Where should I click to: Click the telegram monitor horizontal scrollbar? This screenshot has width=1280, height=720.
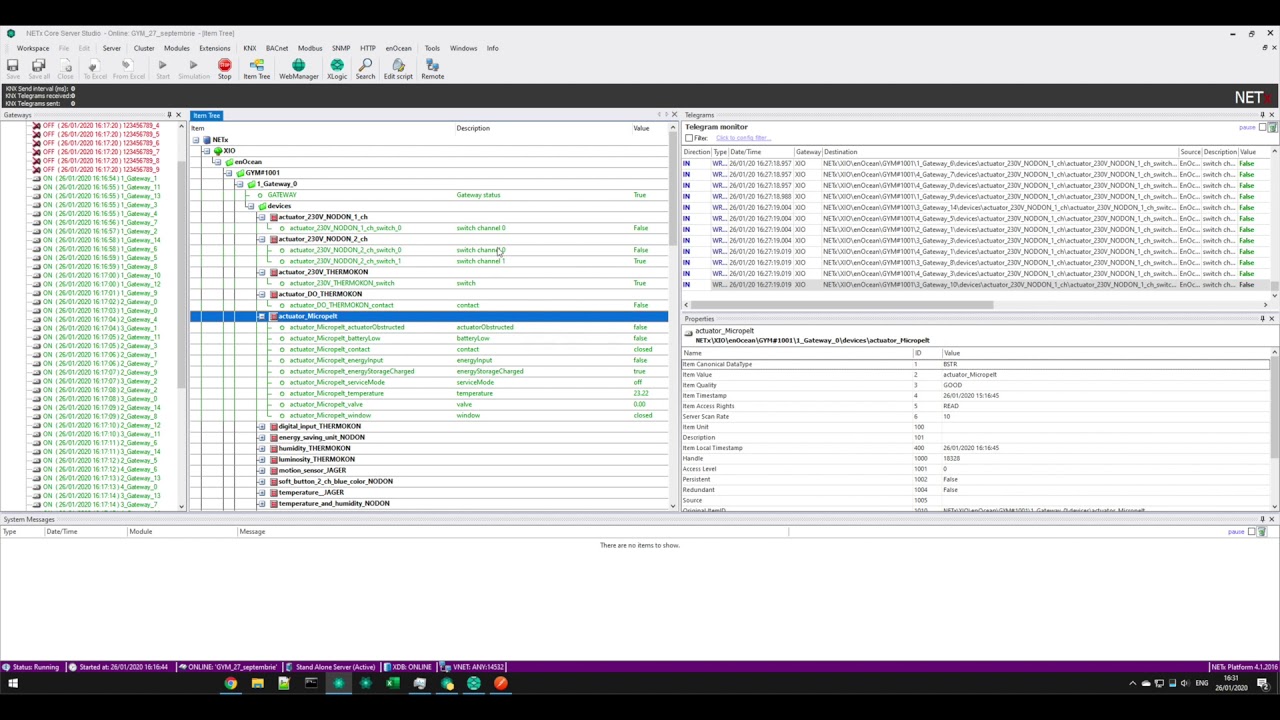[x=840, y=305]
